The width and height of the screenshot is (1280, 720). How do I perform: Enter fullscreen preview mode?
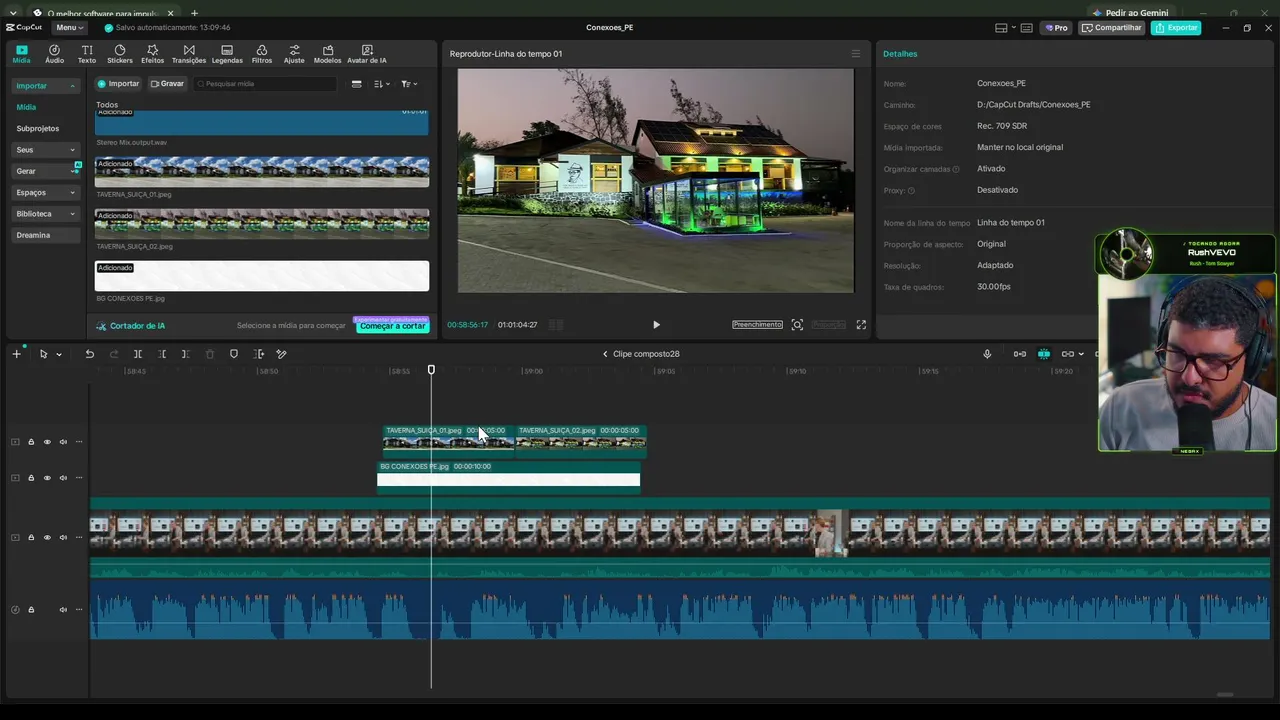tap(861, 325)
